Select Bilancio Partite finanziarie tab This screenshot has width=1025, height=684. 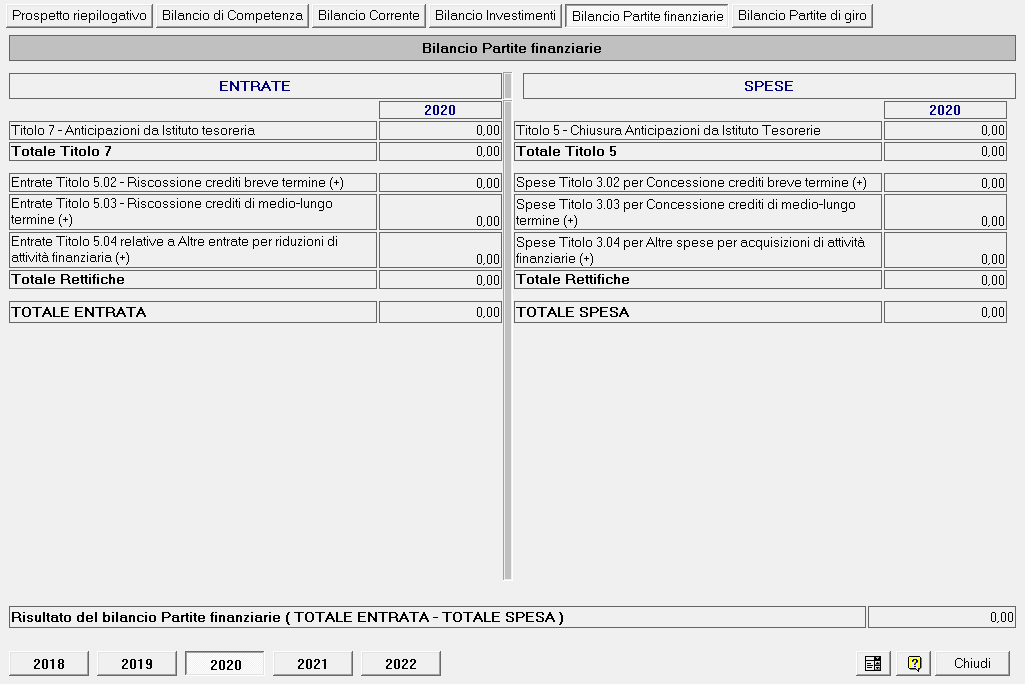point(647,16)
